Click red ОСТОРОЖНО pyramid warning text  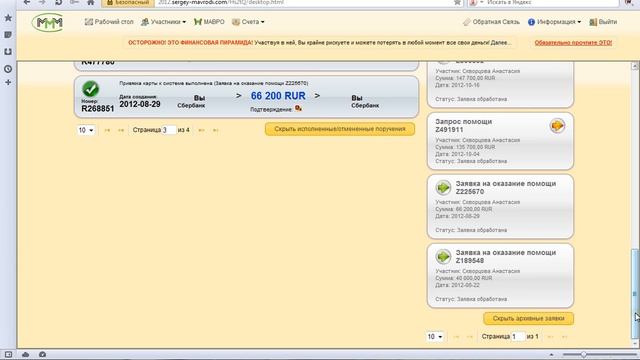point(190,42)
